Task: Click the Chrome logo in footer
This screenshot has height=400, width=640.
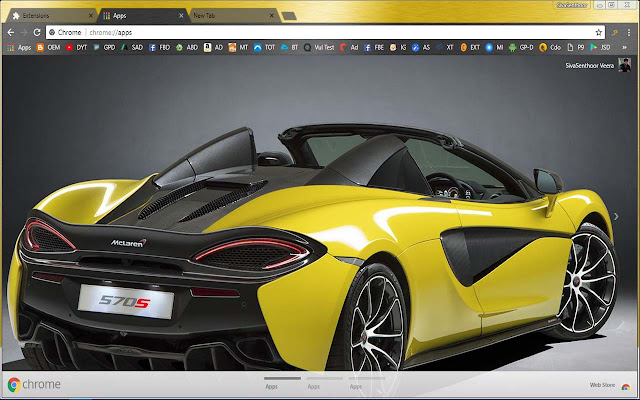Action: (x=34, y=384)
